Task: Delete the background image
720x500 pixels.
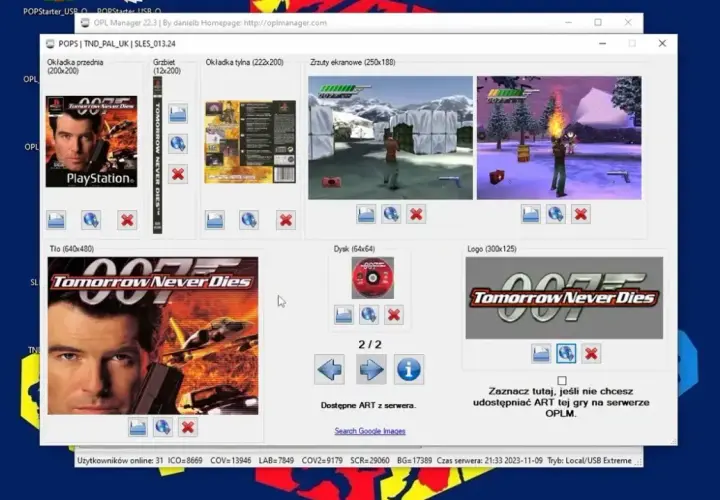Action: [x=187, y=427]
